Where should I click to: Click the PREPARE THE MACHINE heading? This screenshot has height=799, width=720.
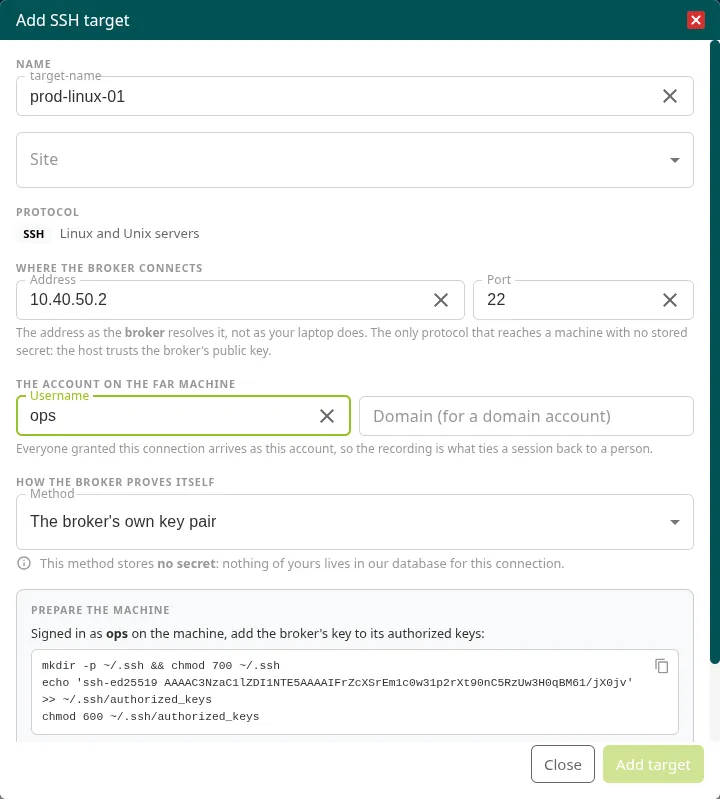click(x=100, y=610)
